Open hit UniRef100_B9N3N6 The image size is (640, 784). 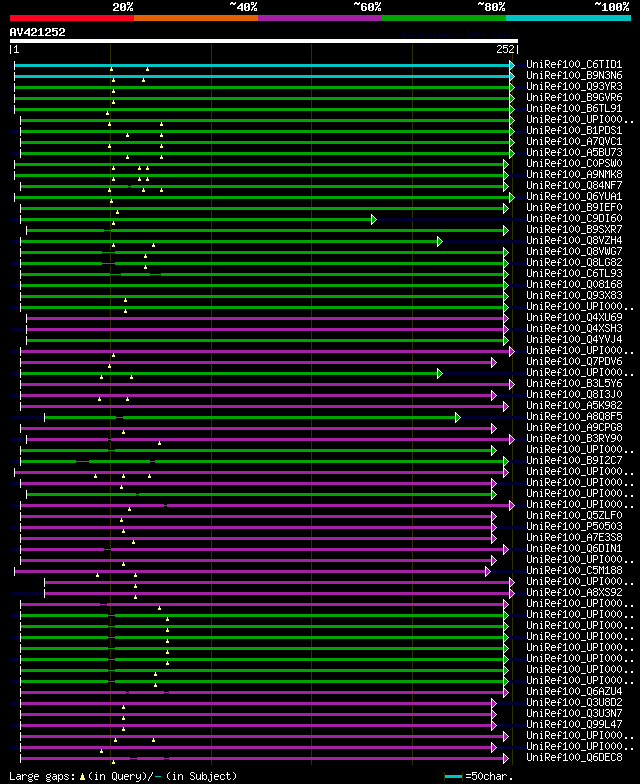tap(574, 76)
